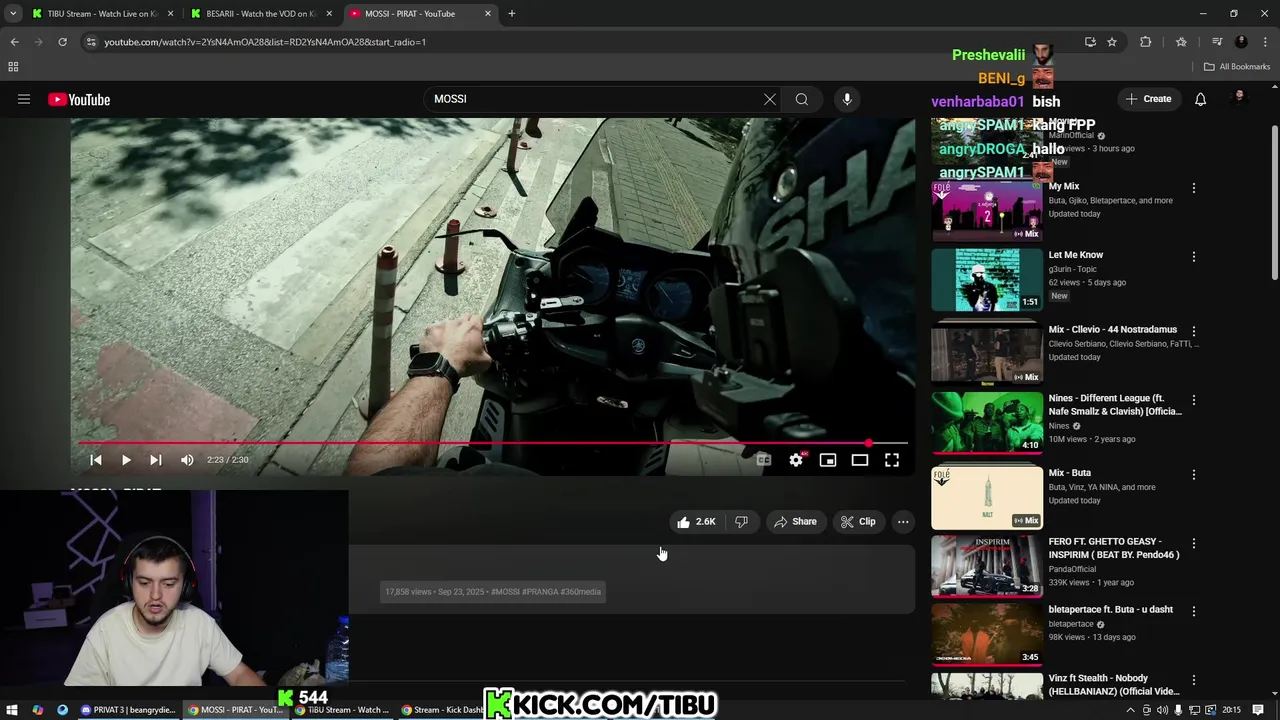Open the Chrome profile avatar
The image size is (1280, 720).
(x=1241, y=42)
